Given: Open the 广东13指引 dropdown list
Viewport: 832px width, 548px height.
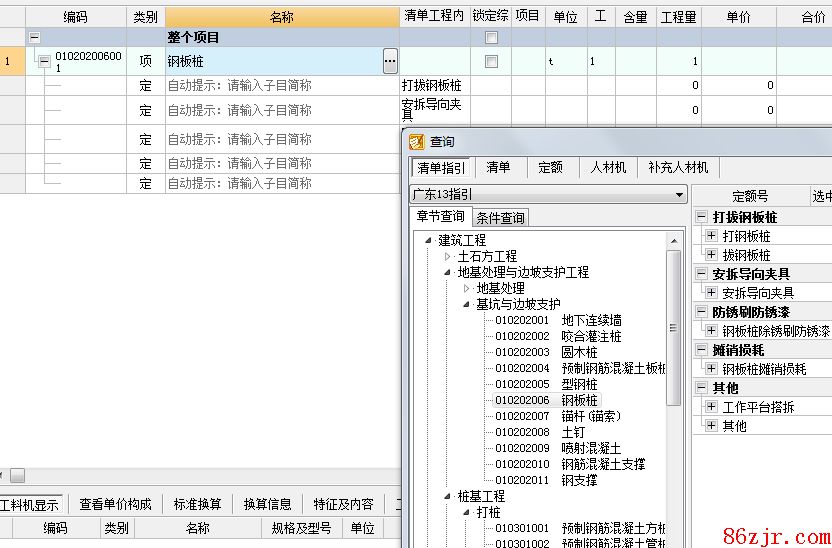Looking at the screenshot, I should coord(680,195).
